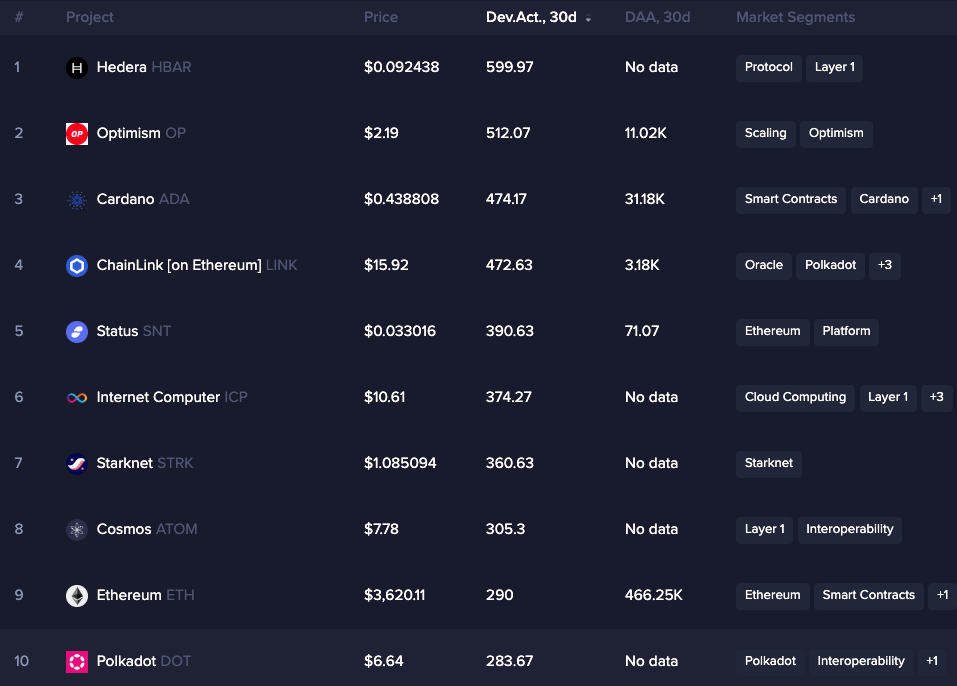This screenshot has height=686, width=957.
Task: Click the price $15.92
Action: pyautogui.click(x=386, y=265)
